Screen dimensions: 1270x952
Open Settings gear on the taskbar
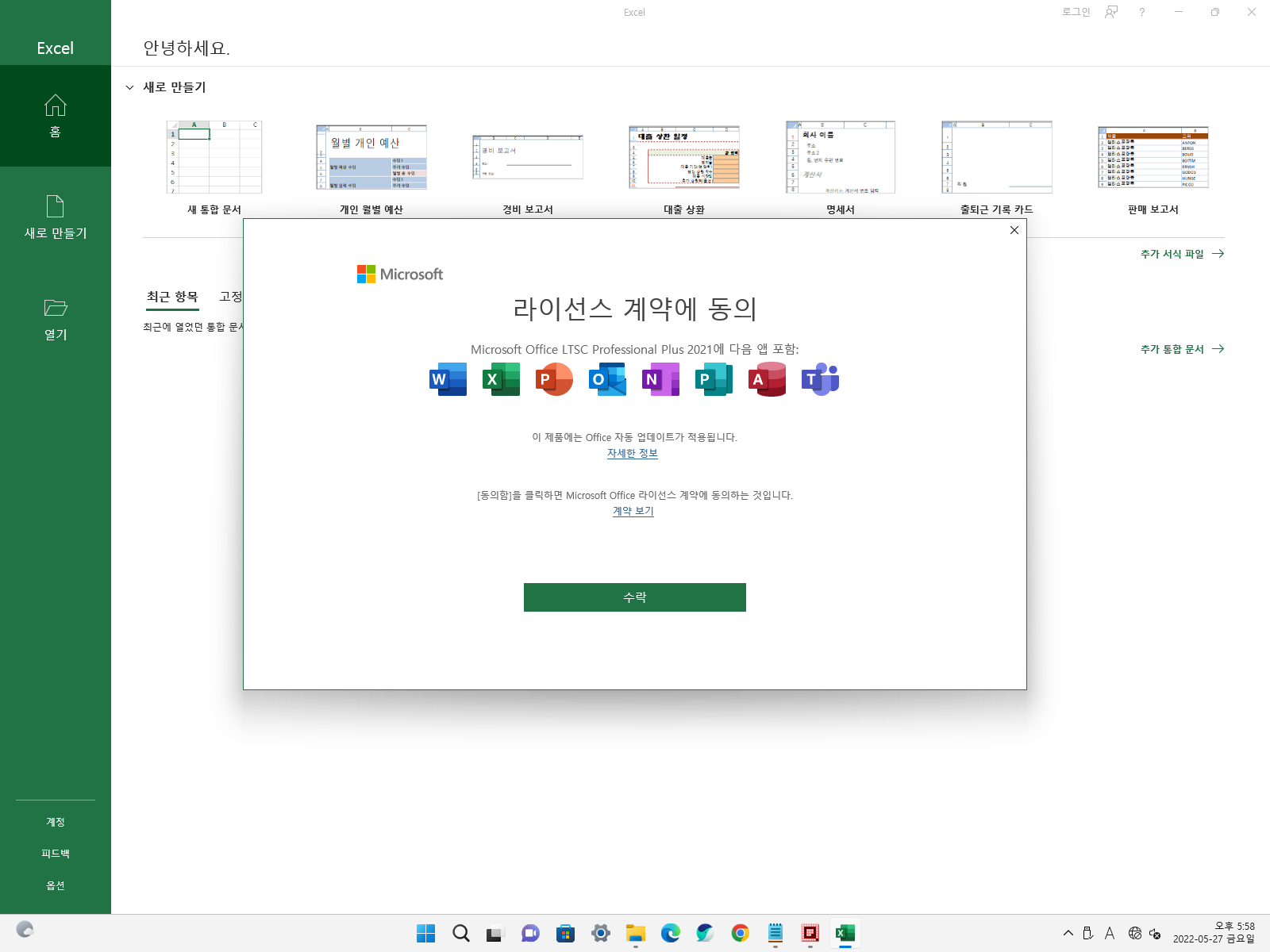click(600, 934)
